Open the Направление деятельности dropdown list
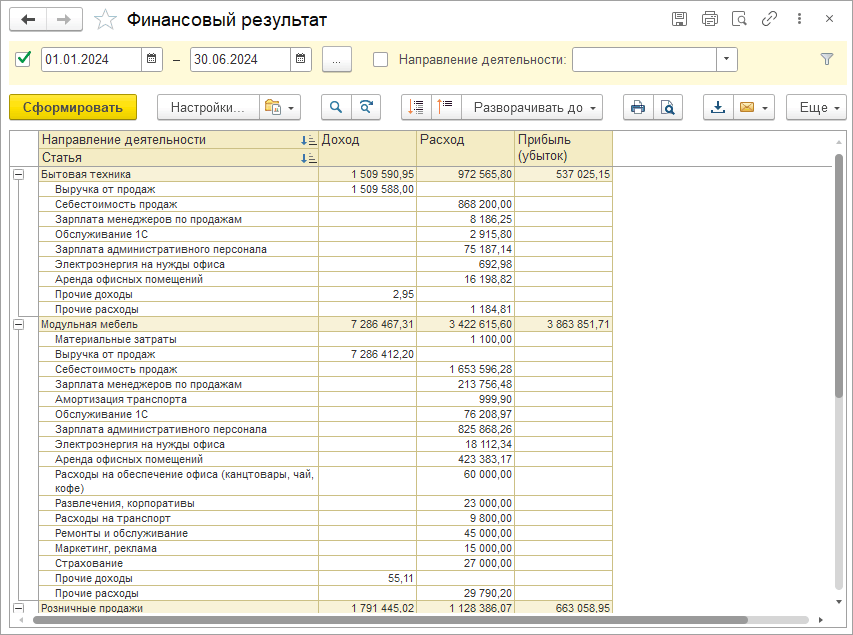Image resolution: width=853 pixels, height=635 pixels. pyautogui.click(x=726, y=59)
